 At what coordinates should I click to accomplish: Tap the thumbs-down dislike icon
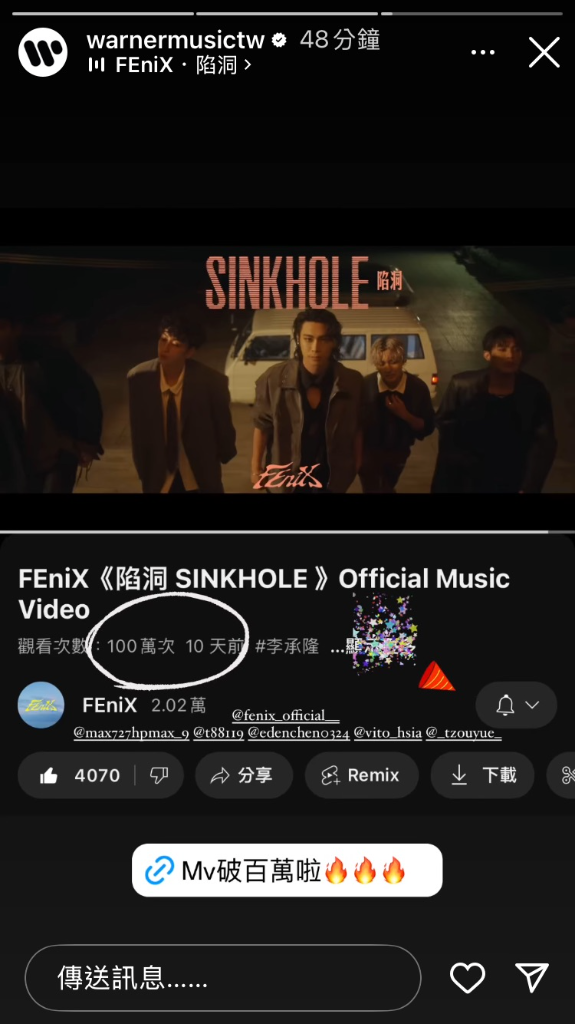tap(159, 775)
